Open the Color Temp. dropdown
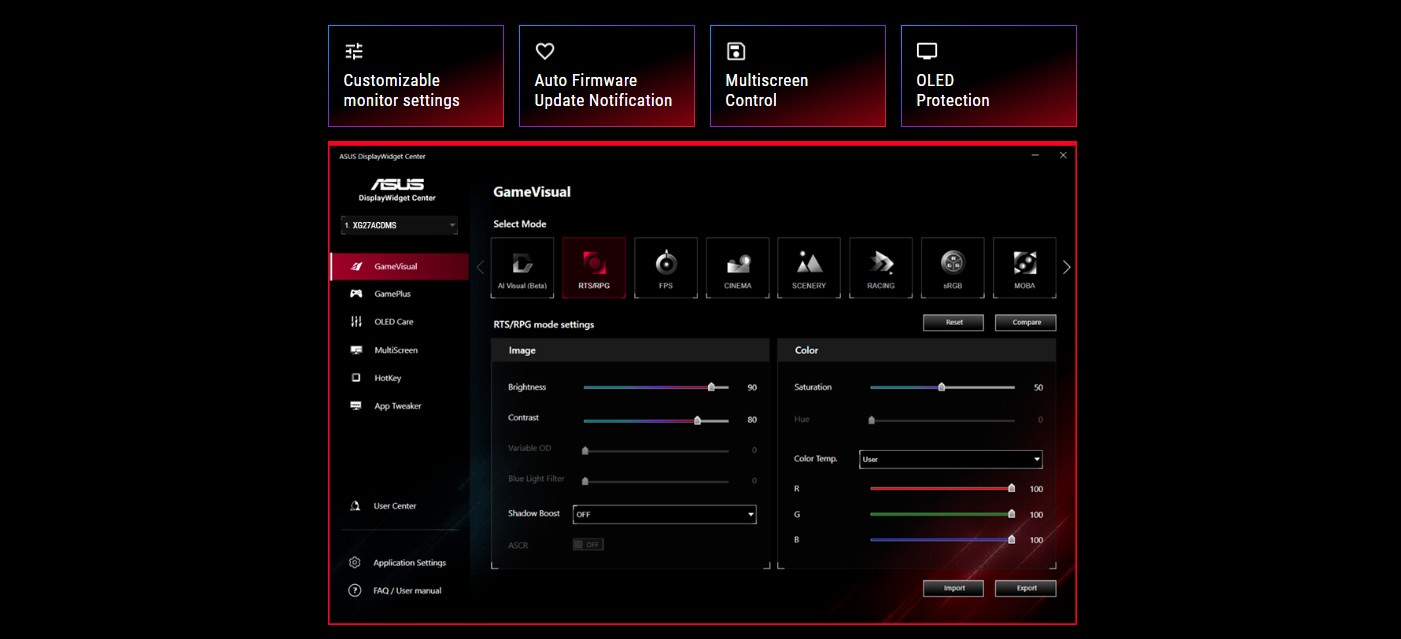The width and height of the screenshot is (1401, 639). coord(950,459)
